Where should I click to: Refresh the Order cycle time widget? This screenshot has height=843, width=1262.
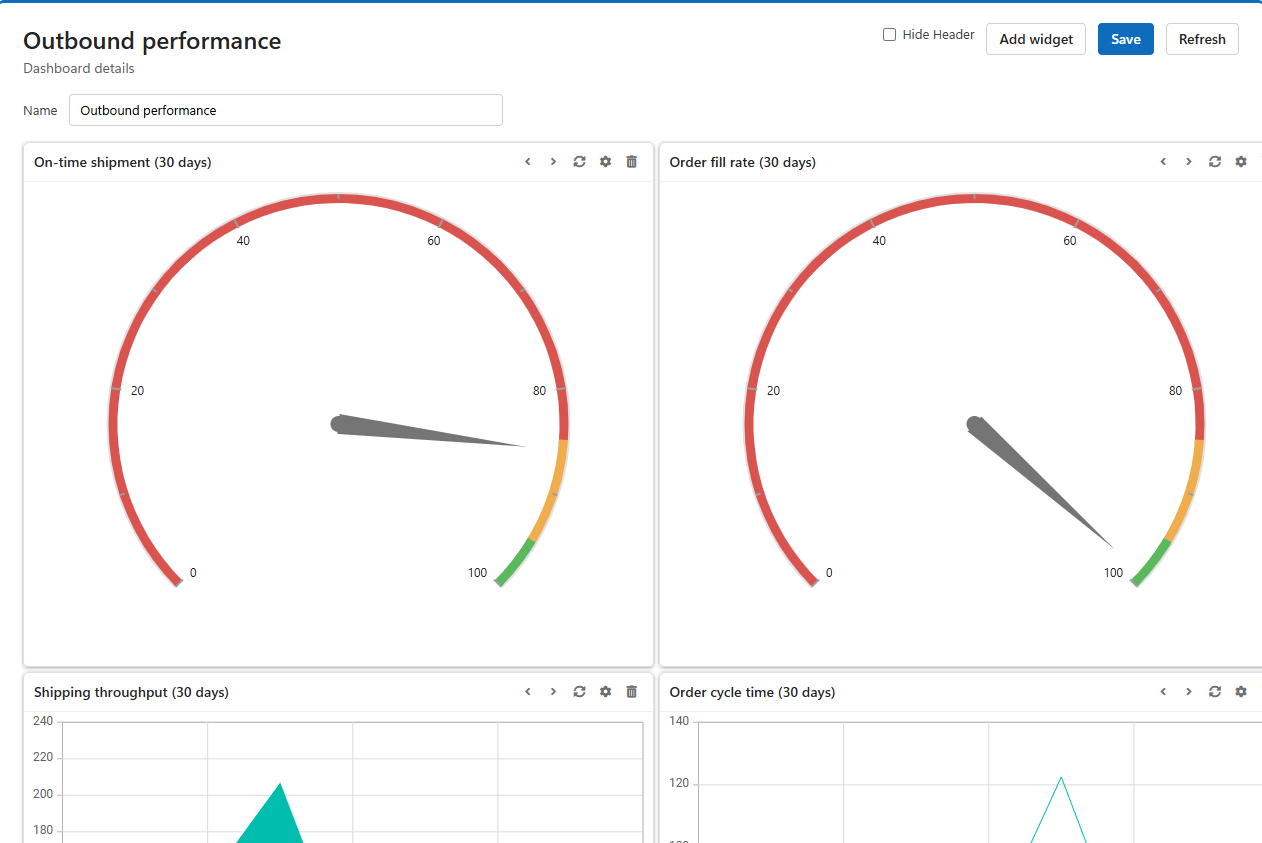coord(1215,692)
